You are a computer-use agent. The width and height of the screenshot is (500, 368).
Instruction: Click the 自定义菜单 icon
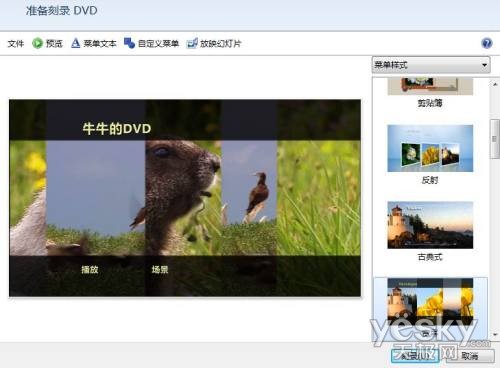tap(129, 43)
